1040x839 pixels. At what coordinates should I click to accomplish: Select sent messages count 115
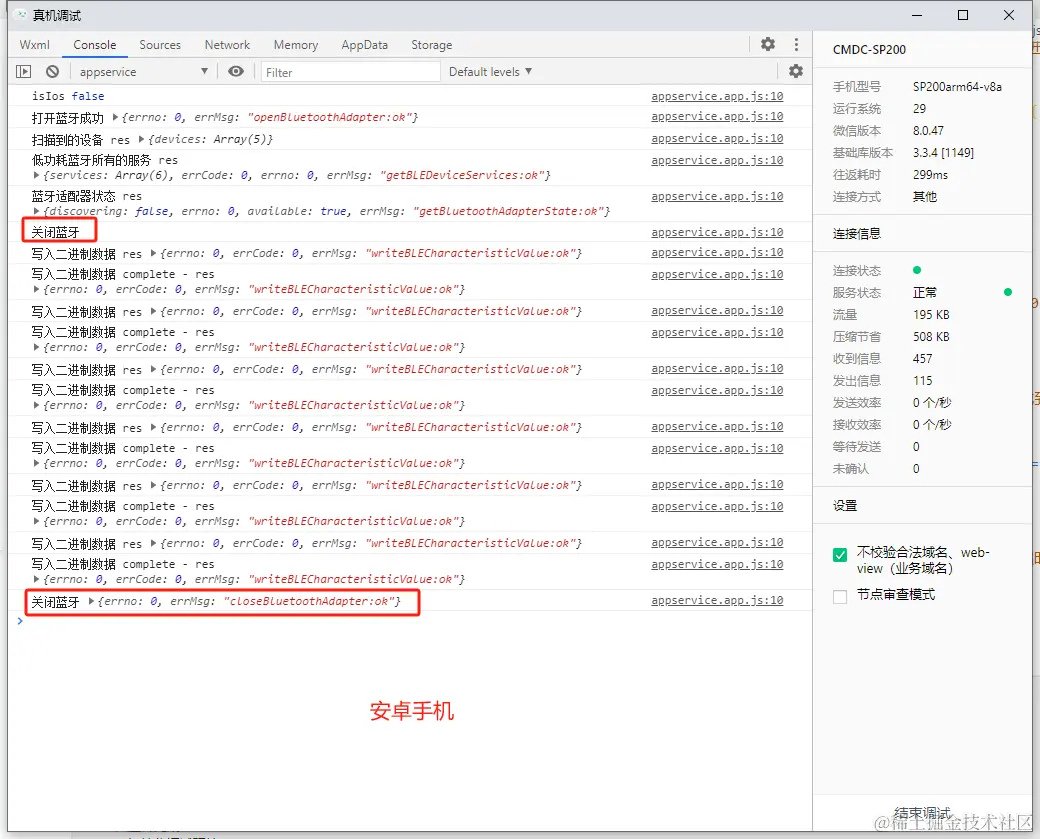tap(923, 381)
